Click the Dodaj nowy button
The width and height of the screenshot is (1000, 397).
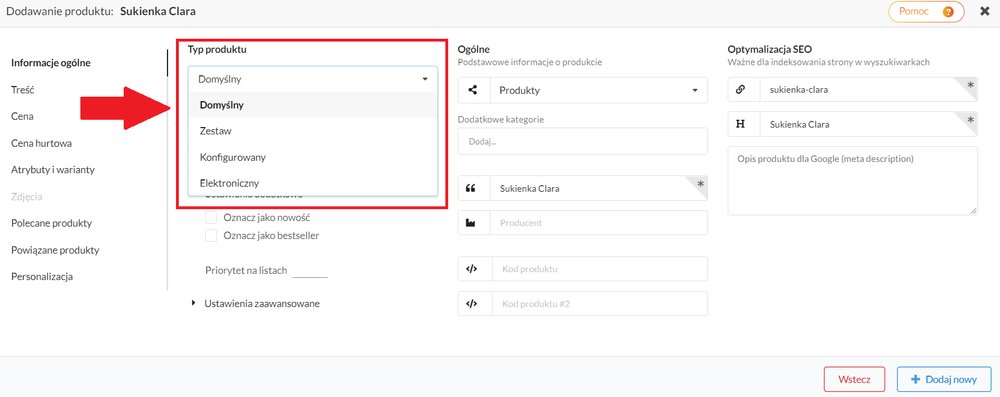pyautogui.click(x=944, y=378)
